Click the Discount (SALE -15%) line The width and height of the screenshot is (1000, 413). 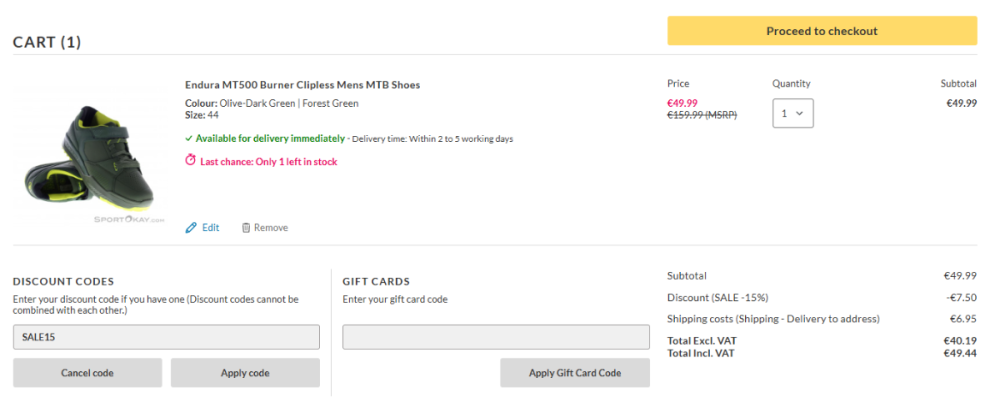click(717, 297)
